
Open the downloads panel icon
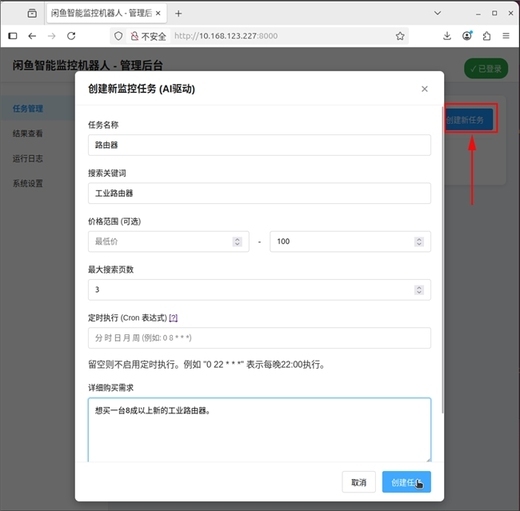[447, 36]
